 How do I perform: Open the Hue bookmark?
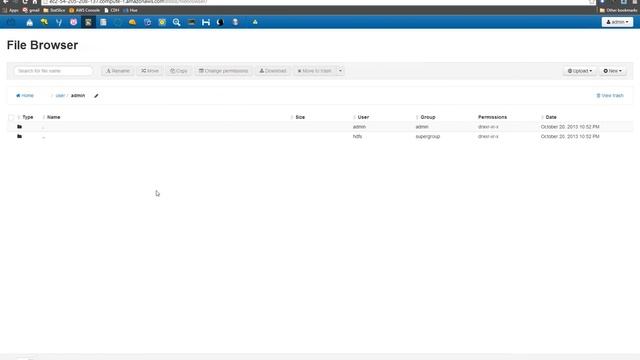[131, 10]
